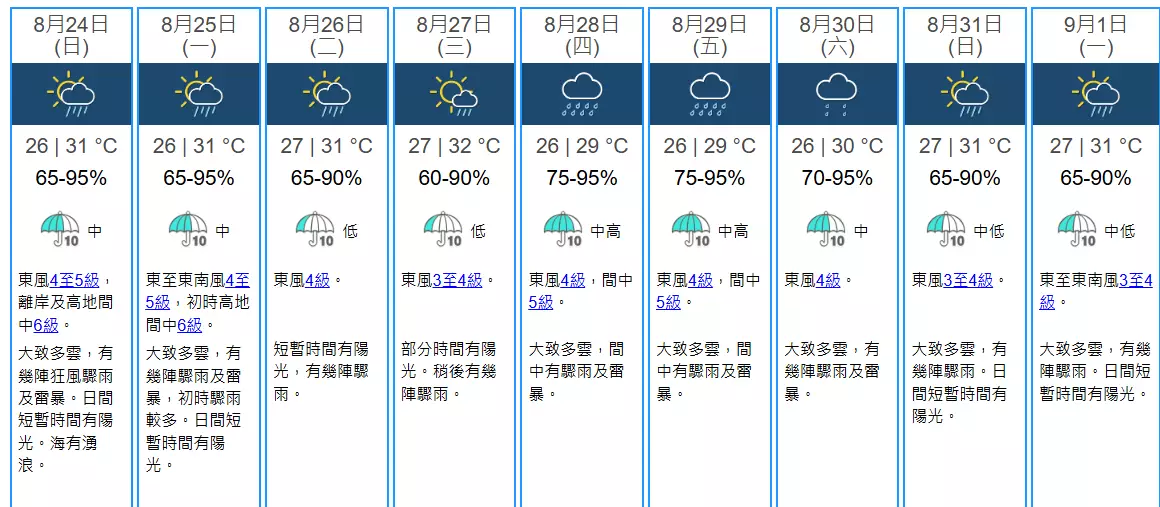1160x507 pixels.
Task: Open the '6級' wind link under Aug 25
Action: coord(189,325)
